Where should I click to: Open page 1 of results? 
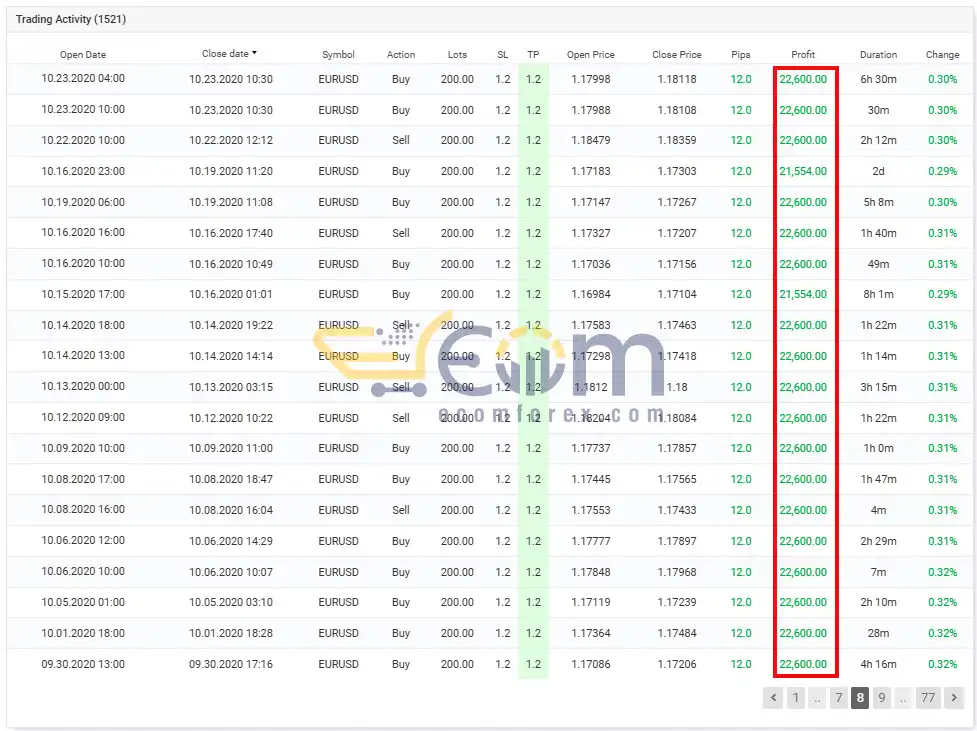click(795, 697)
